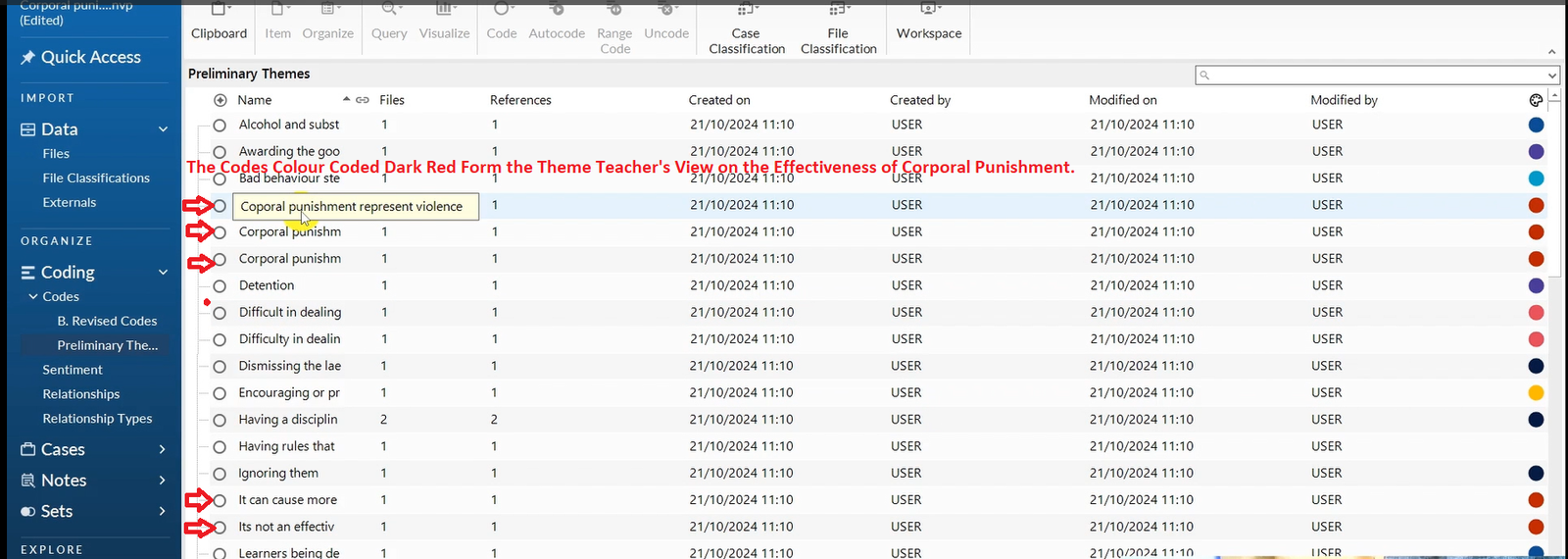Select the circle for Dismissing the lae code
Image resolution: width=1568 pixels, height=559 pixels.
[220, 367]
